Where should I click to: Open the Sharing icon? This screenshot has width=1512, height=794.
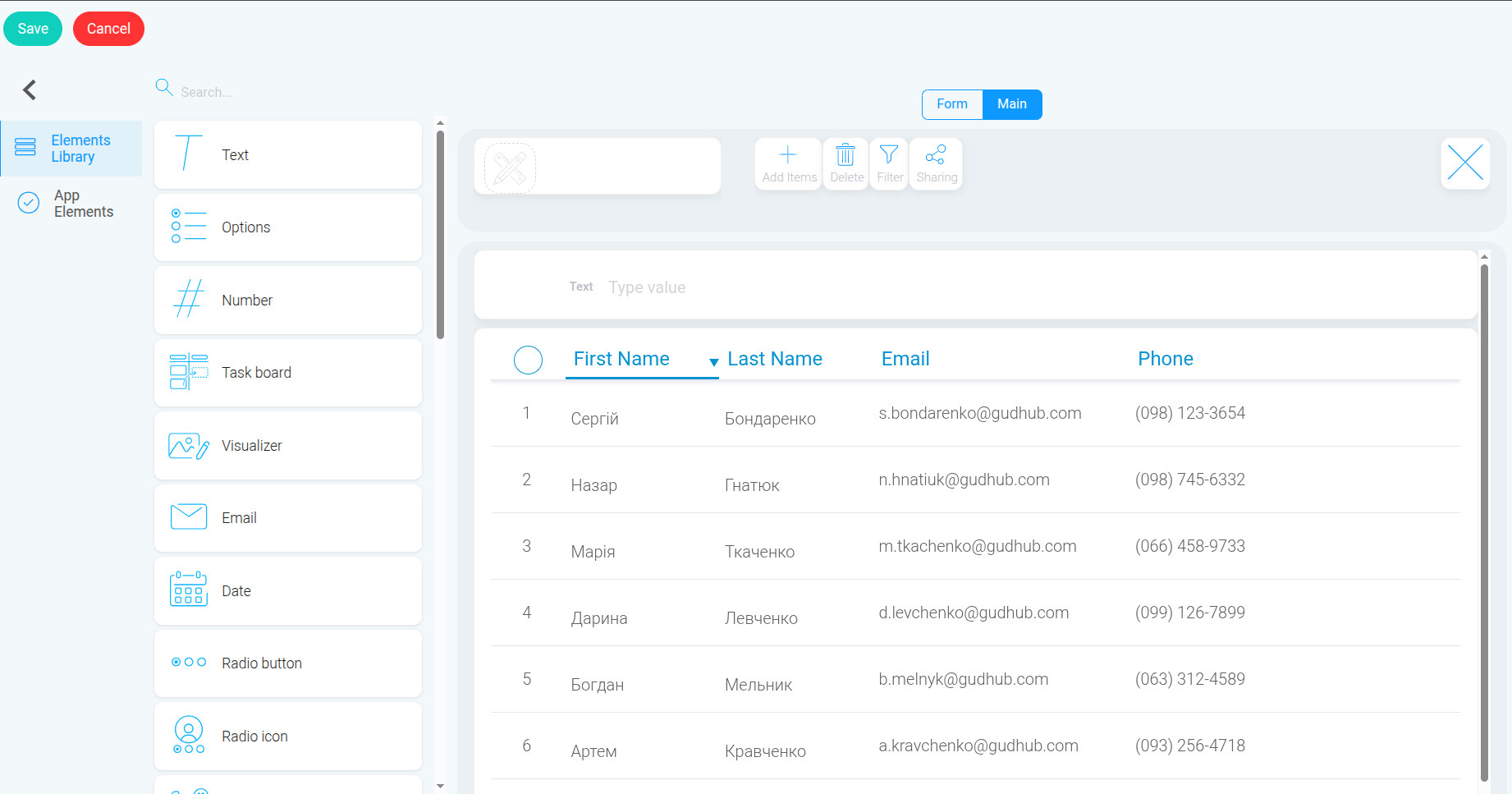[936, 154]
